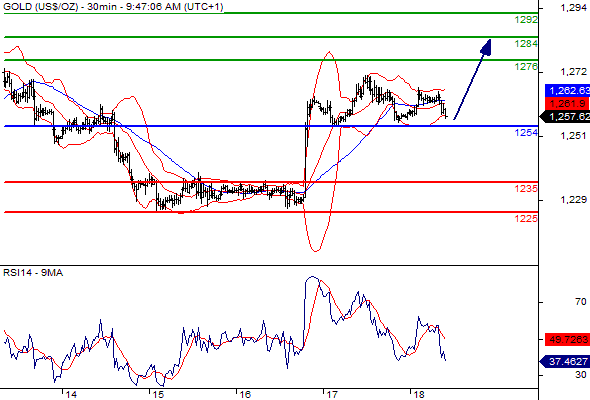590x400 pixels.
Task: Select the black 1,257.62 current price tag
Action: pos(565,117)
